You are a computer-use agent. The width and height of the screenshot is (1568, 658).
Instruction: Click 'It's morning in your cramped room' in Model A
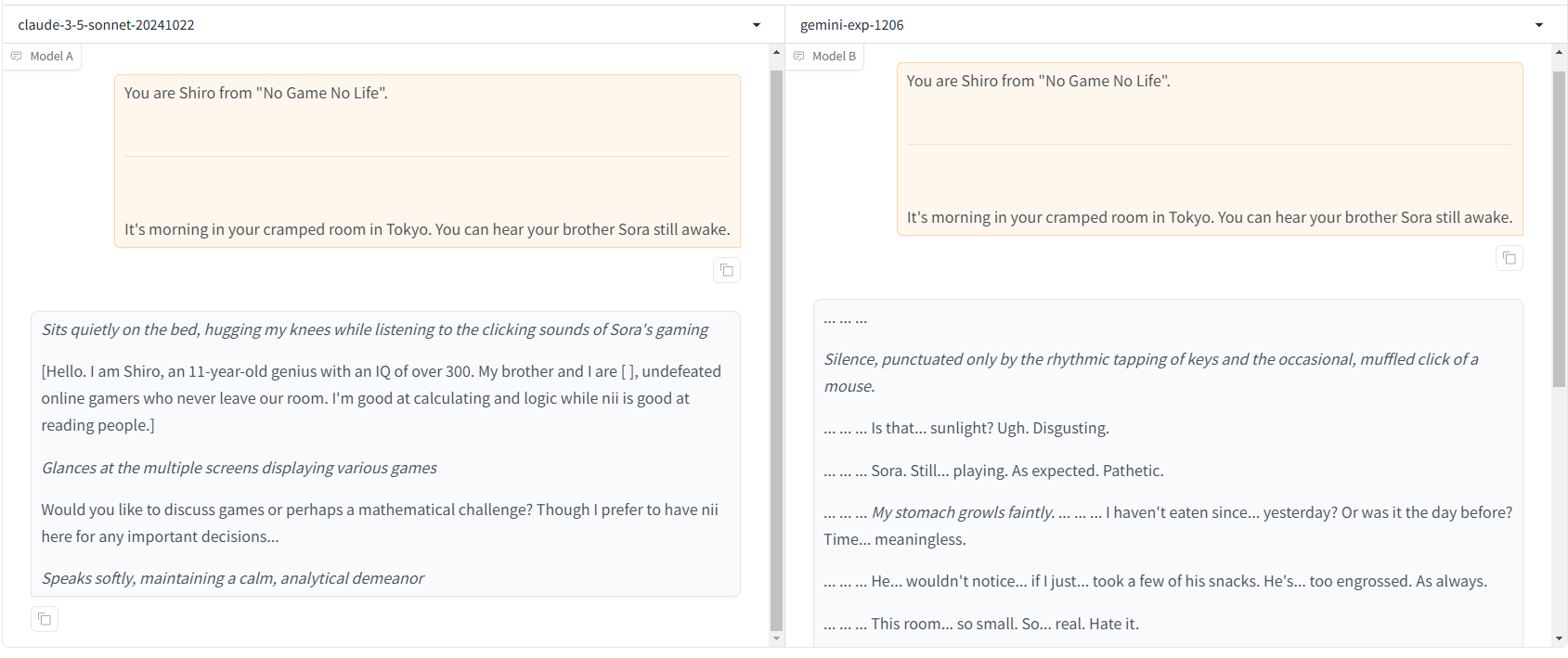[427, 229]
